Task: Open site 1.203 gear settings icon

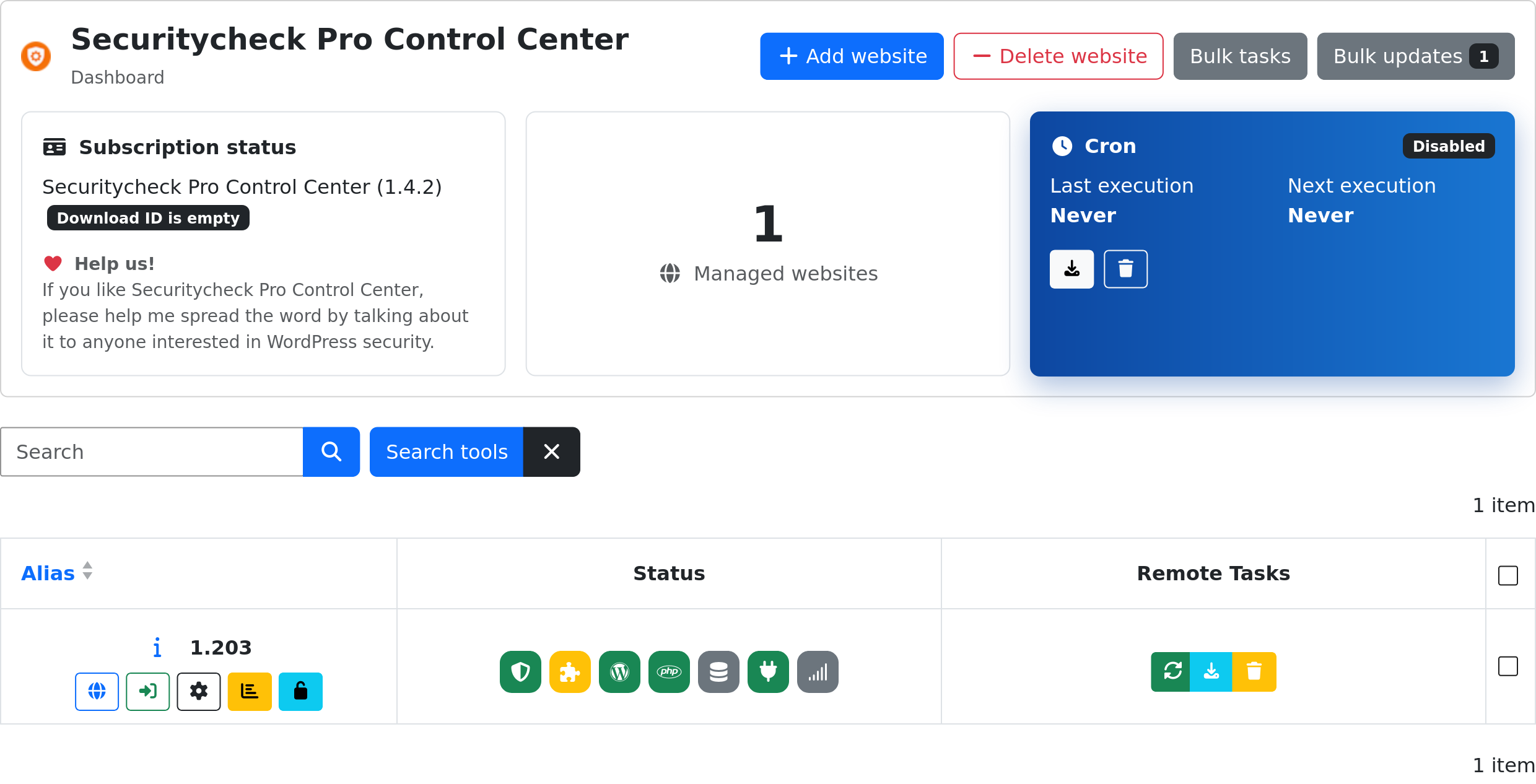Action: coord(199,691)
